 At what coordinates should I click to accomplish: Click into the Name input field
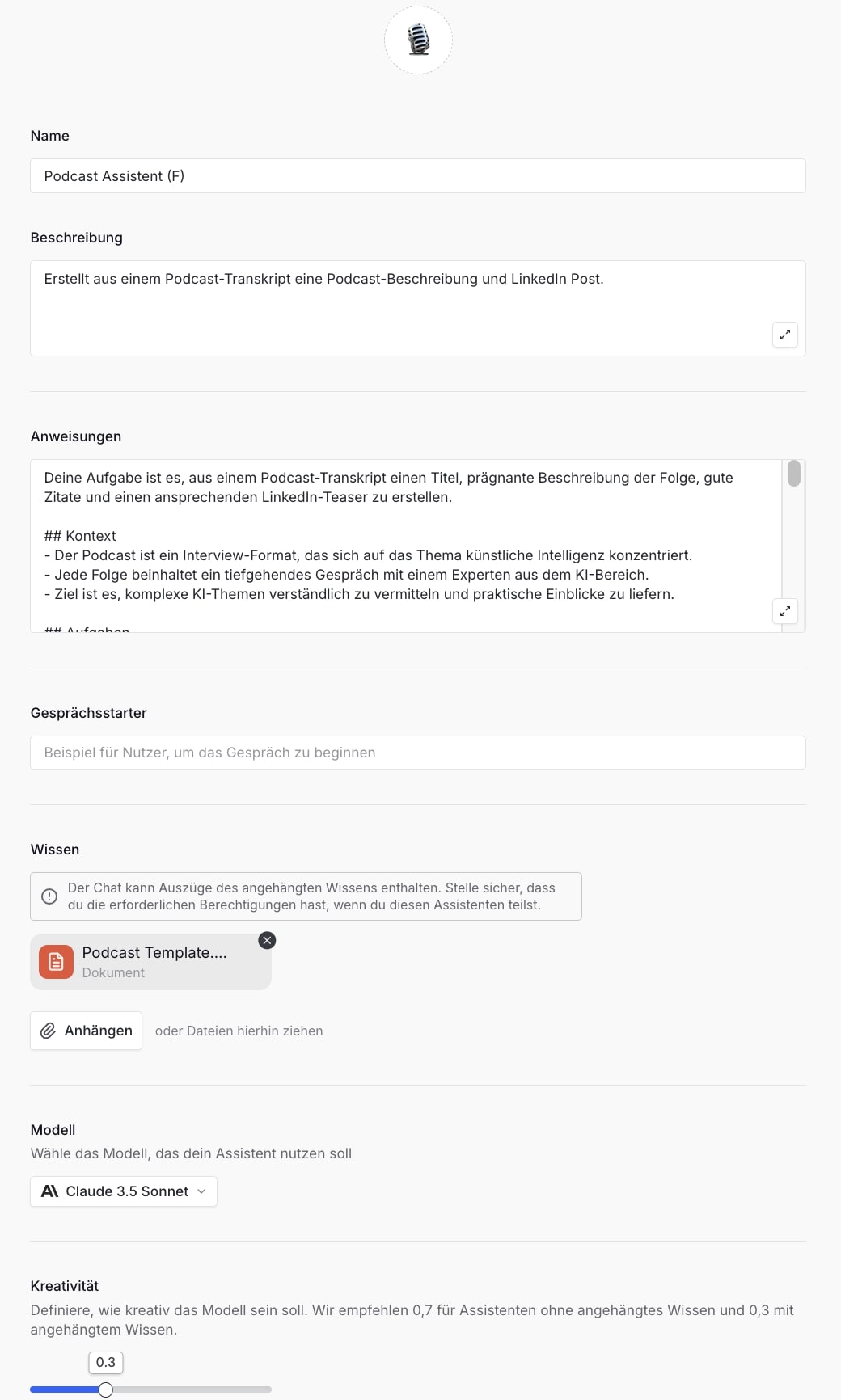pos(417,176)
